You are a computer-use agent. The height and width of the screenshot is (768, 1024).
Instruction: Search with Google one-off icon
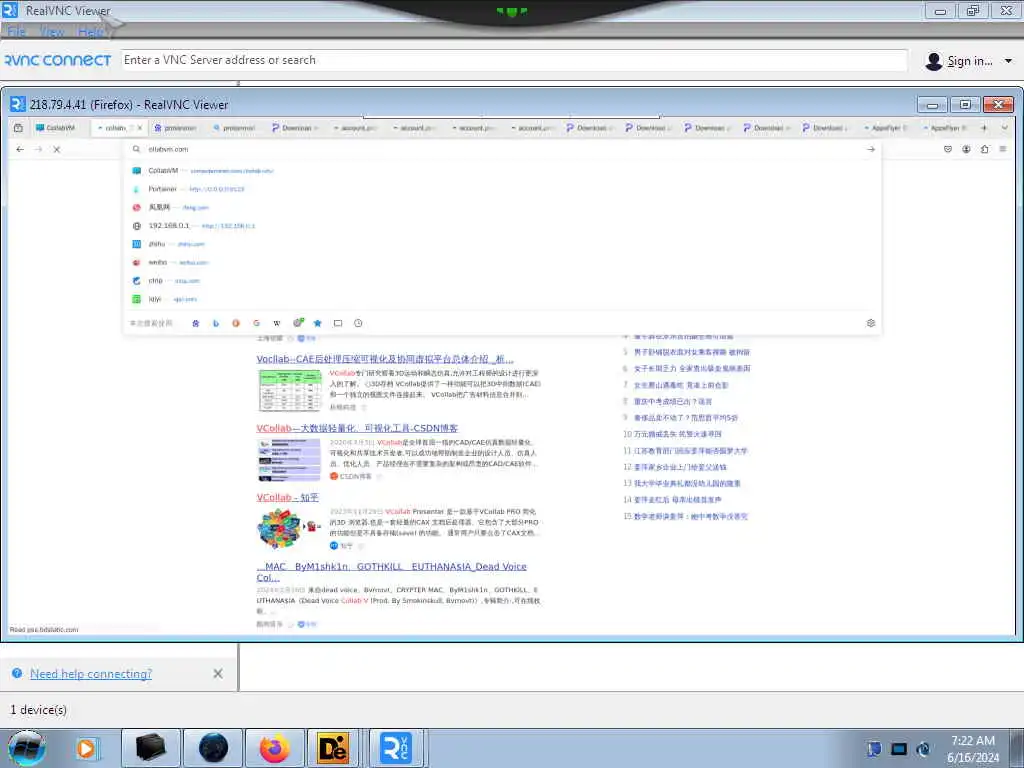[x=257, y=323]
